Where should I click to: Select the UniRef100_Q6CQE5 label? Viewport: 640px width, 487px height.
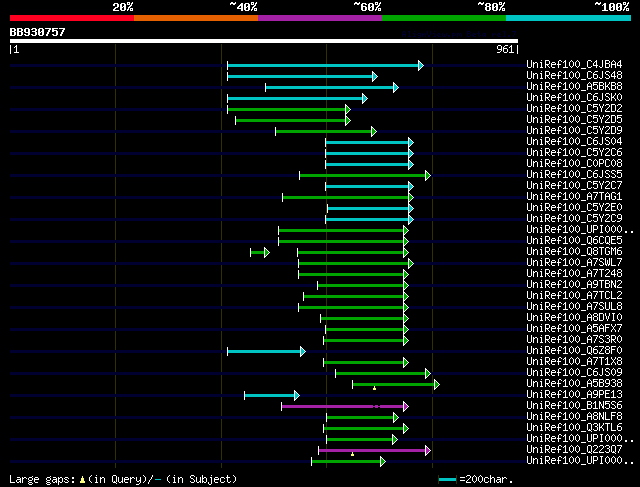[574, 240]
